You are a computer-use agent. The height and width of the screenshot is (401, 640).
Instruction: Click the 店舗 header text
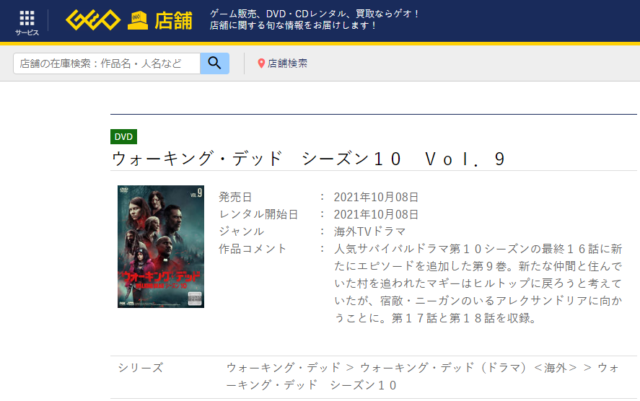(x=173, y=20)
